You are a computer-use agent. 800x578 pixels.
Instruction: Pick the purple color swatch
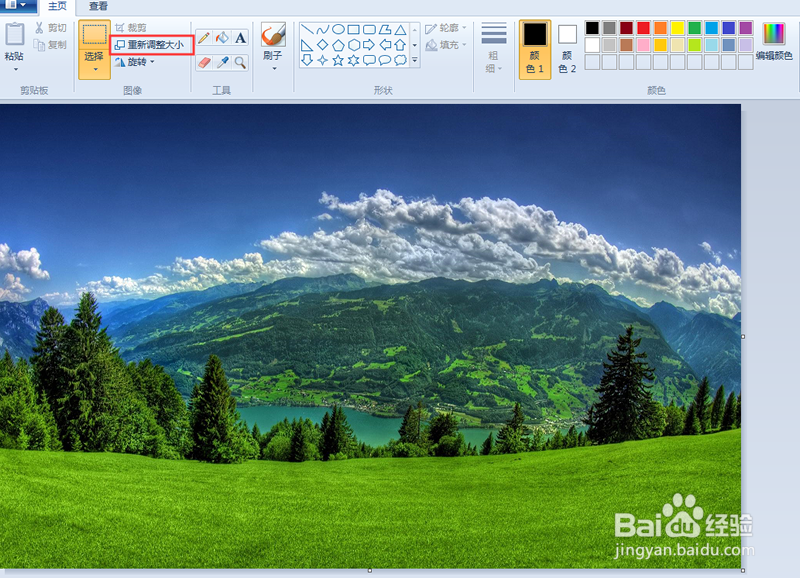[x=745, y=28]
